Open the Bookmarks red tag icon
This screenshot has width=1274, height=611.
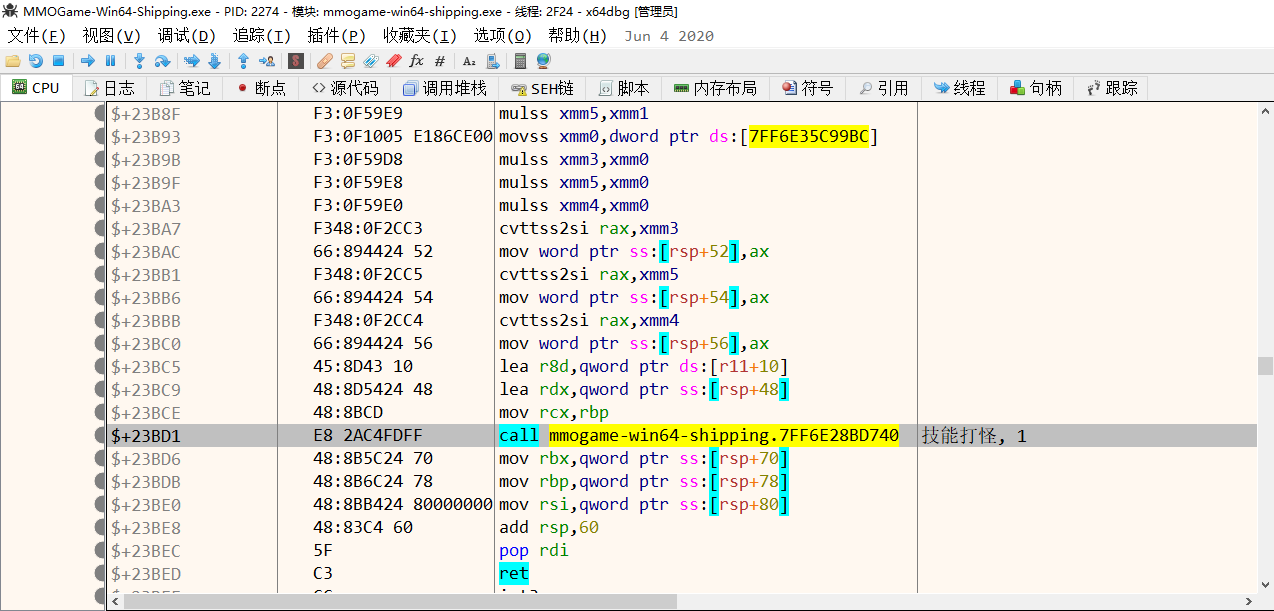click(393, 61)
